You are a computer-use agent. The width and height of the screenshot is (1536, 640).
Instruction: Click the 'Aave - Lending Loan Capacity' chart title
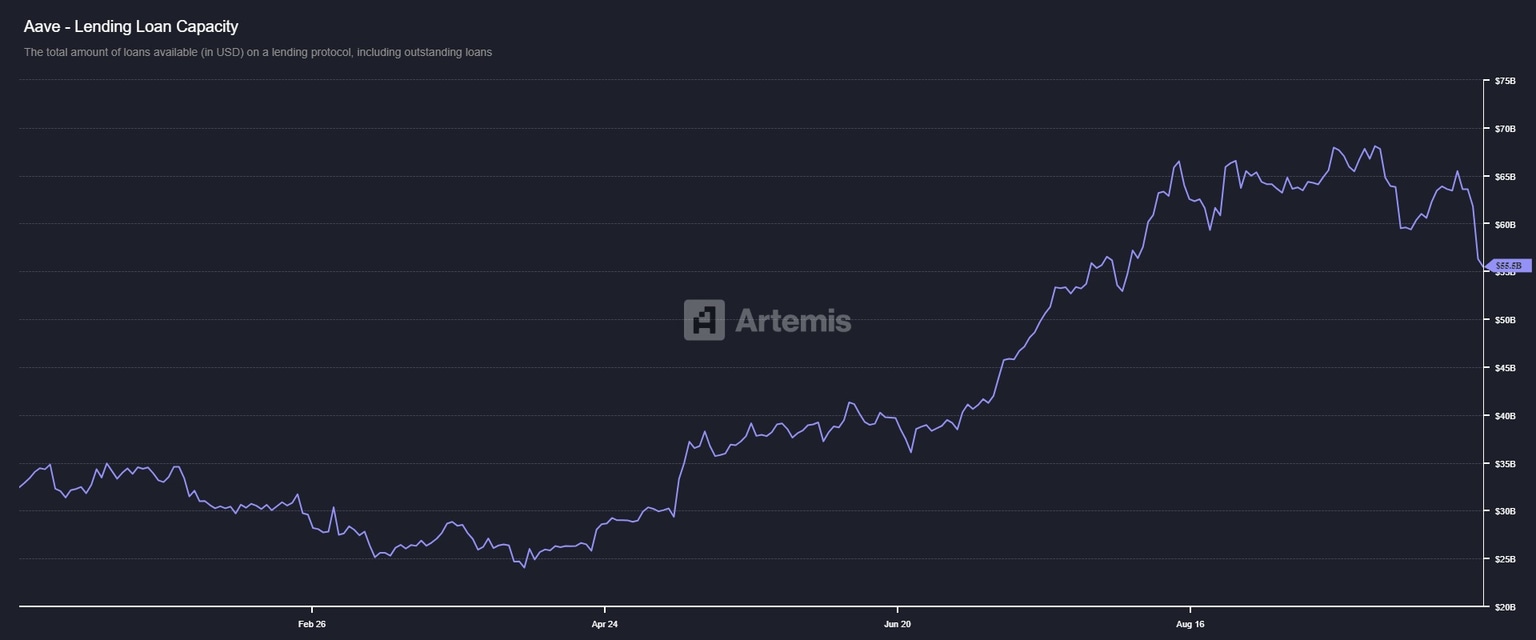(x=131, y=27)
